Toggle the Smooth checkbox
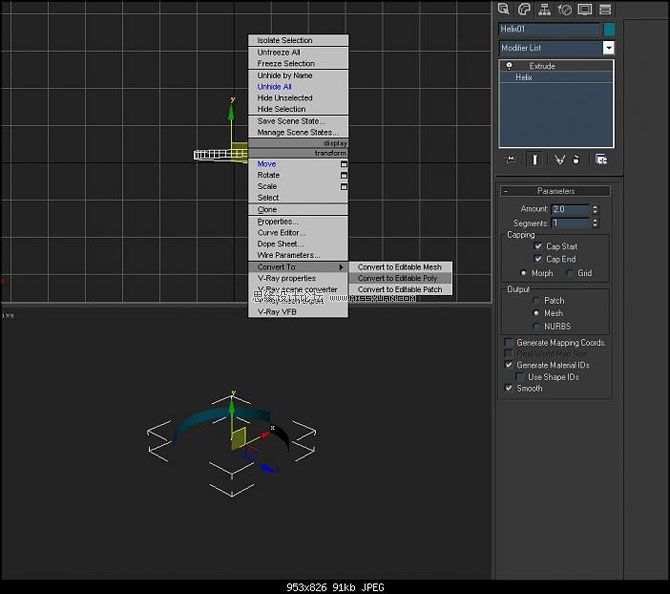This screenshot has height=594, width=670. 508,388
